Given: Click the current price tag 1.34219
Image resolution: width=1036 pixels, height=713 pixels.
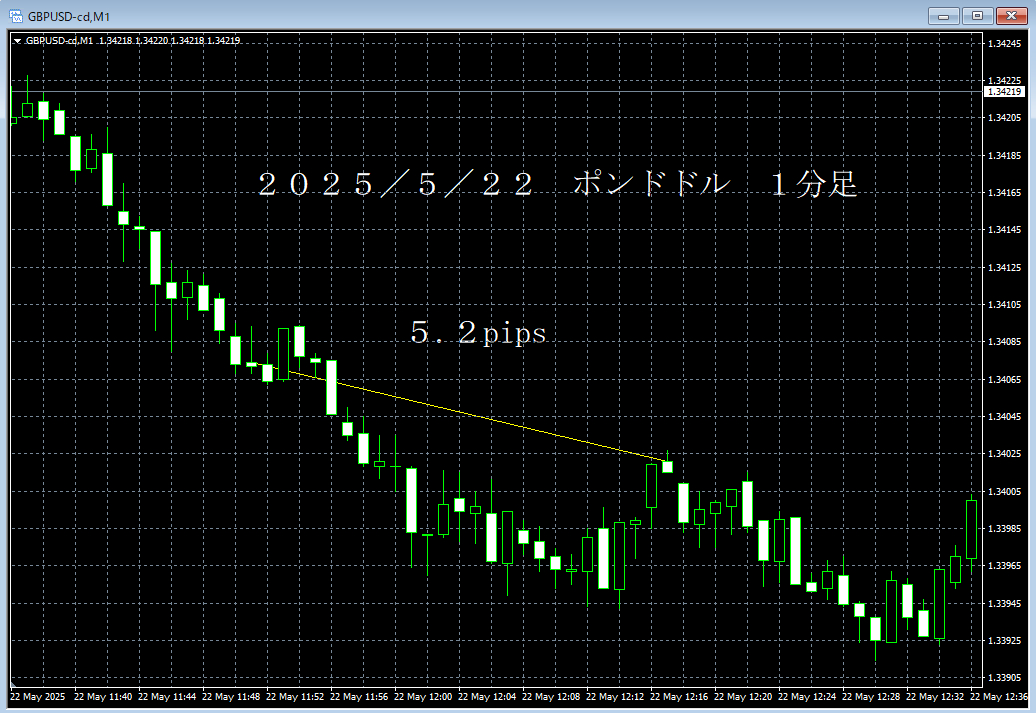Looking at the screenshot, I should coord(1004,92).
